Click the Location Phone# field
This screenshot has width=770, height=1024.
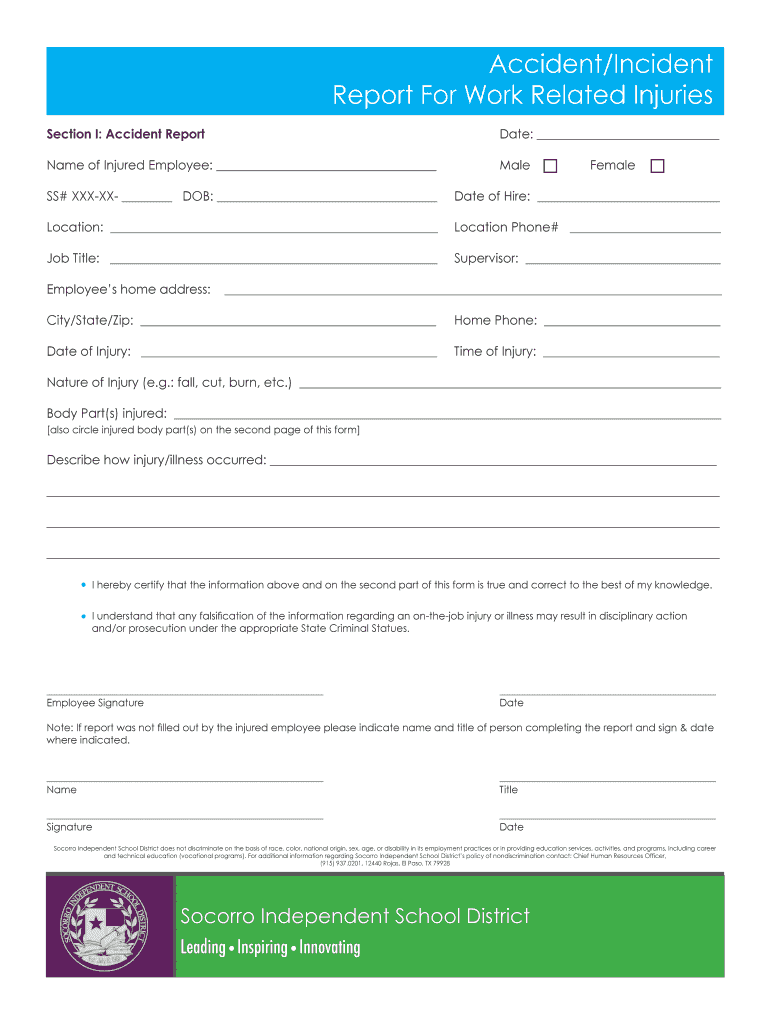(644, 227)
